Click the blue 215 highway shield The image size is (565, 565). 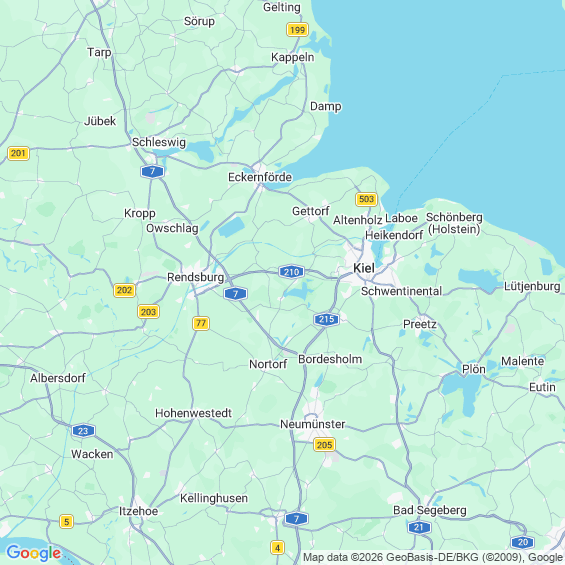326,319
